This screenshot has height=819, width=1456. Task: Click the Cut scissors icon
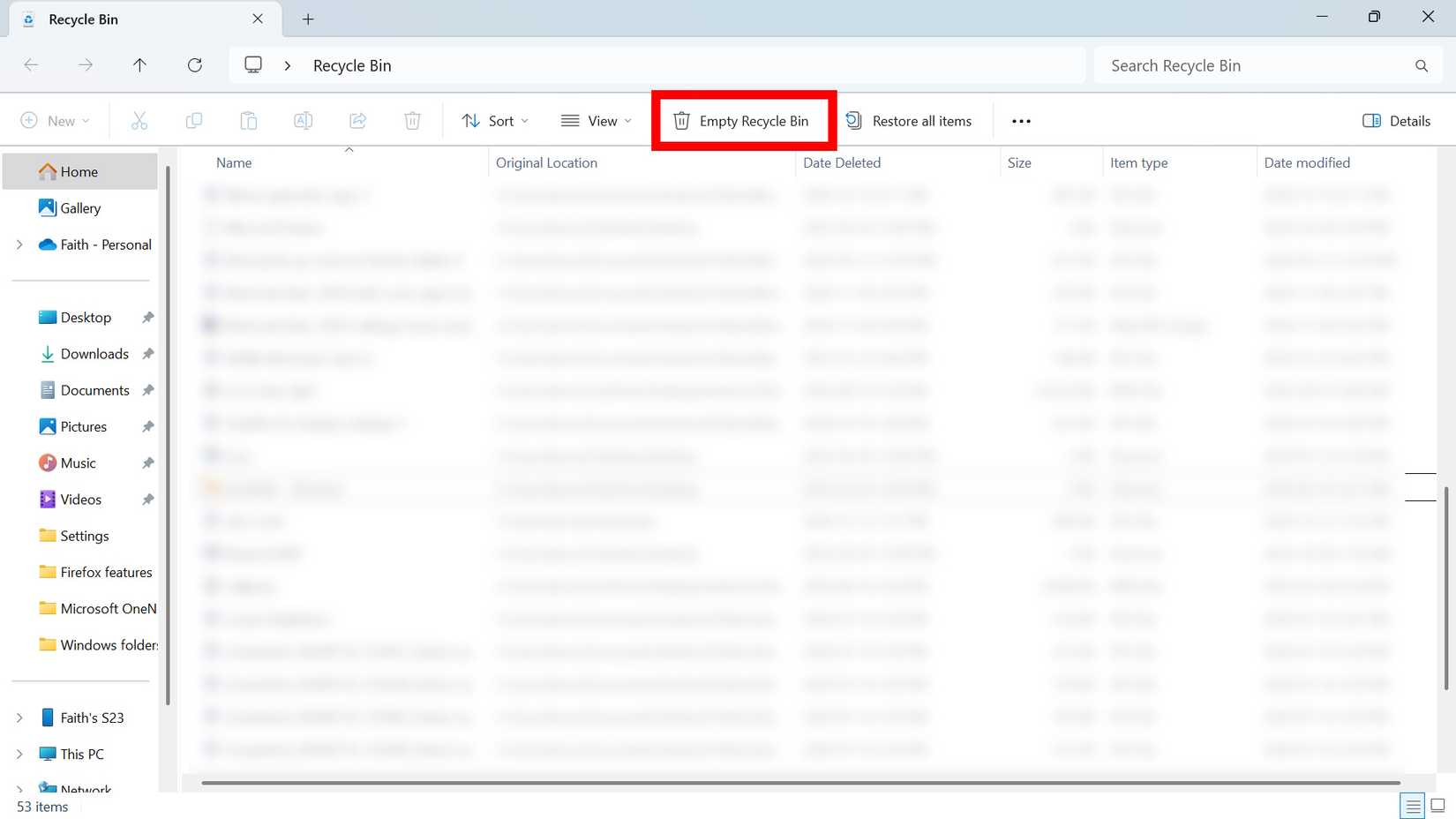pyautogui.click(x=139, y=121)
